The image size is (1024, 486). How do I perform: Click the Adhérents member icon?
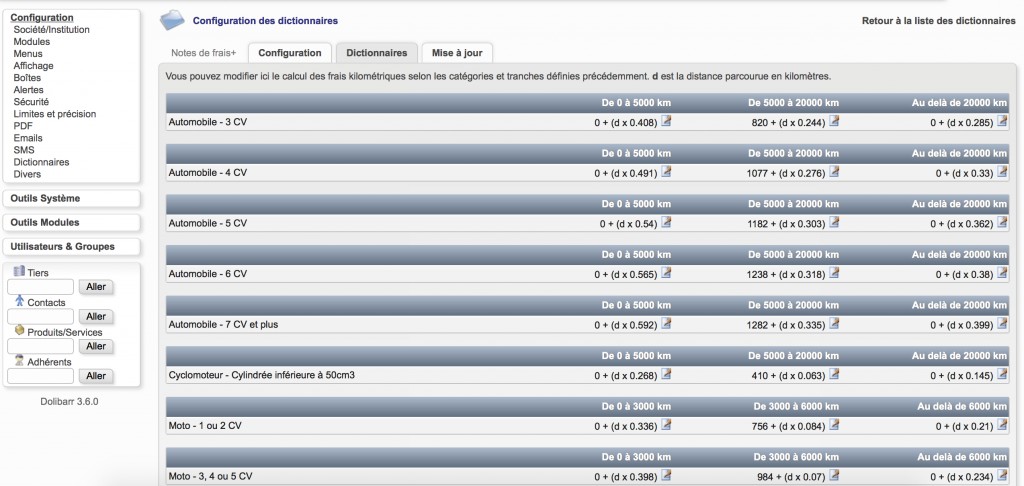[x=20, y=361]
